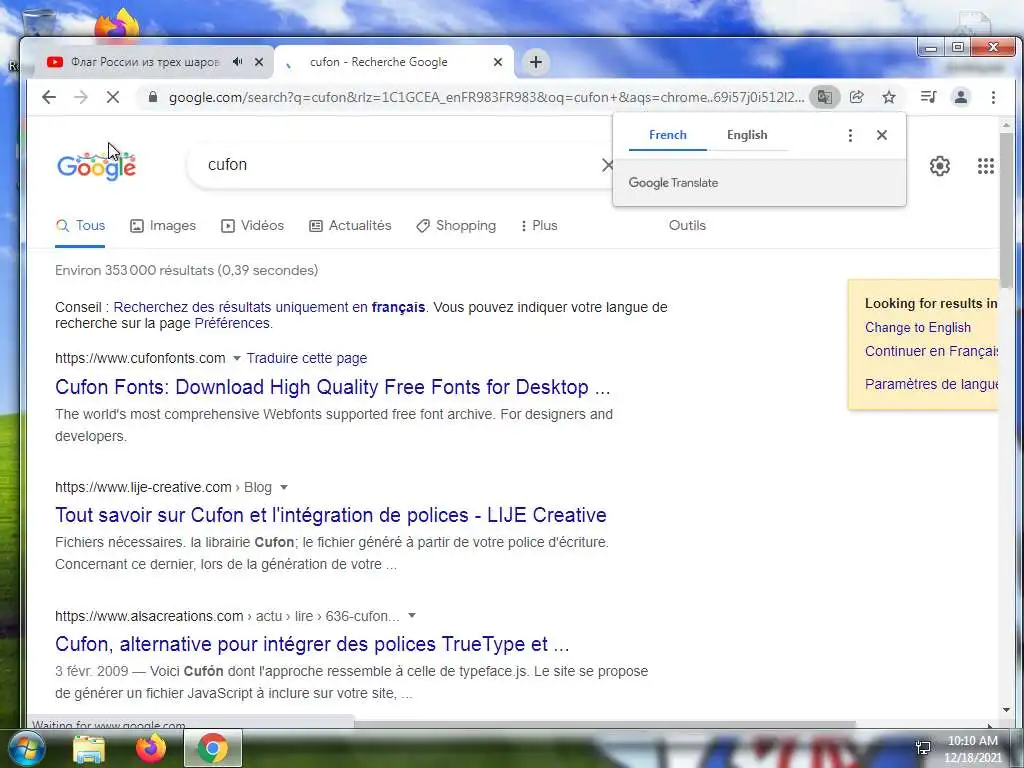The height and width of the screenshot is (768, 1024).
Task: Switch to Images search results
Action: click(163, 225)
